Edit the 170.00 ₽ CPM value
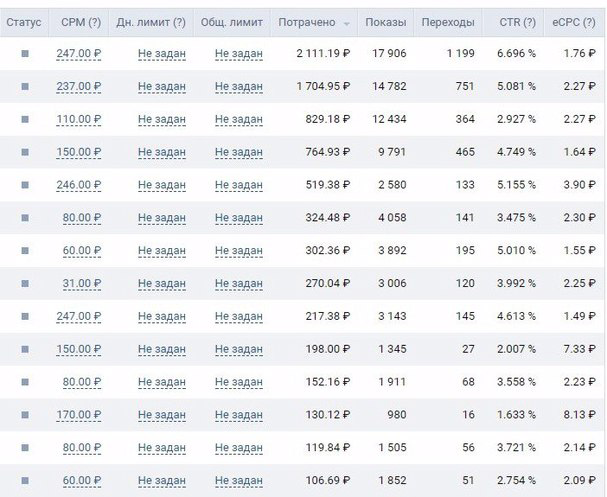This screenshot has width=607, height=497. pos(79,415)
